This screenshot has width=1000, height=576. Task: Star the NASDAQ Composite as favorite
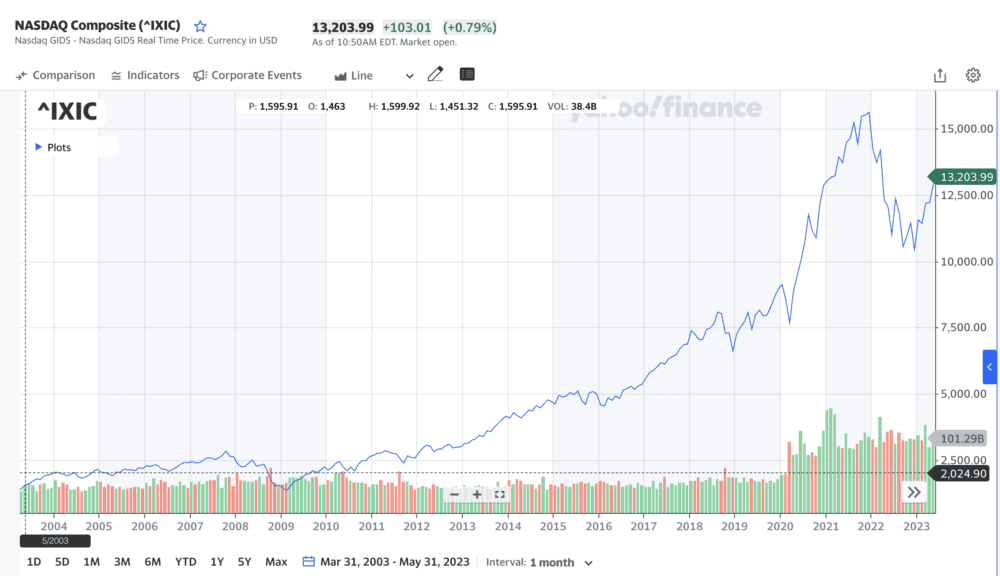click(x=200, y=25)
